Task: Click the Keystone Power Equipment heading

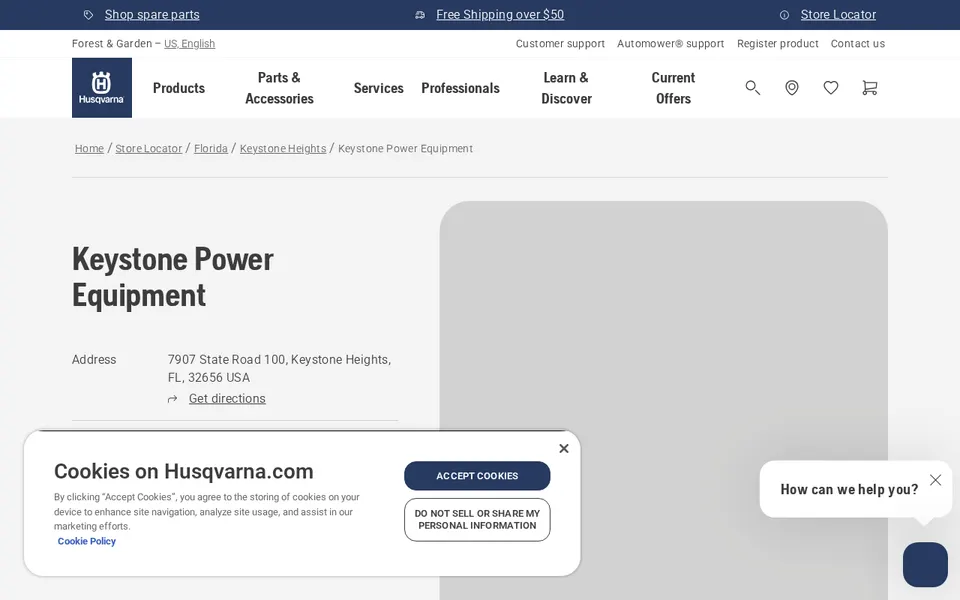Action: (x=173, y=277)
